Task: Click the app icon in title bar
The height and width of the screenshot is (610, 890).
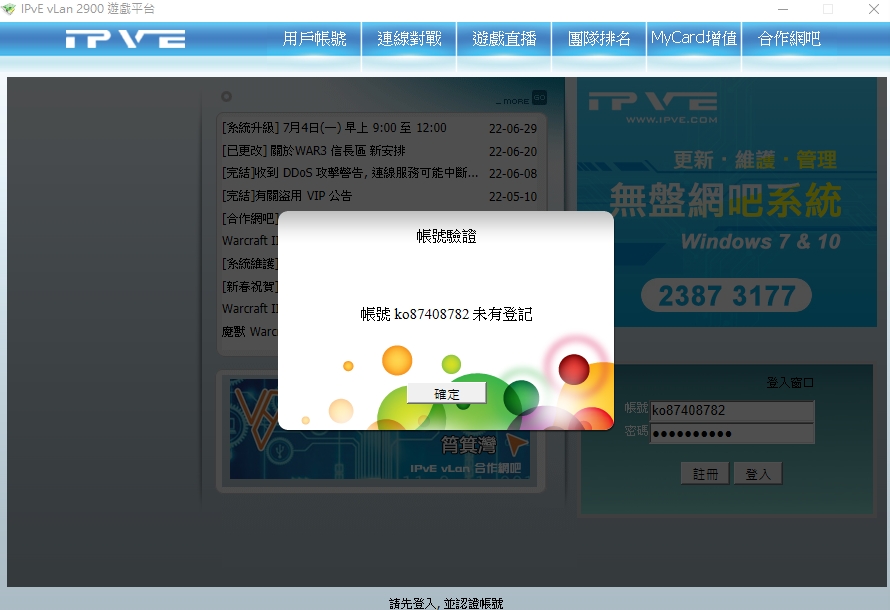Action: (x=9, y=9)
